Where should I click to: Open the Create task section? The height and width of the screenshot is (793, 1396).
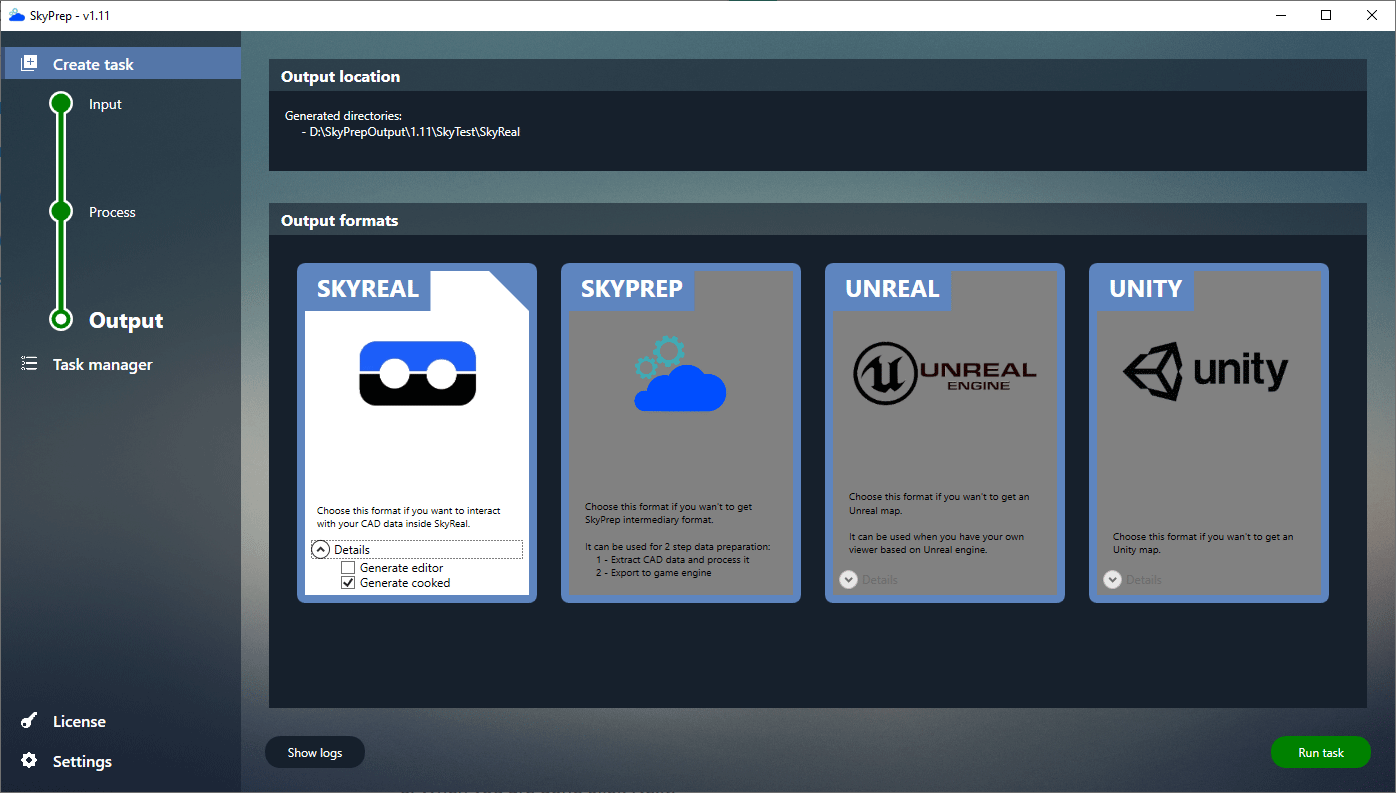coord(121,63)
